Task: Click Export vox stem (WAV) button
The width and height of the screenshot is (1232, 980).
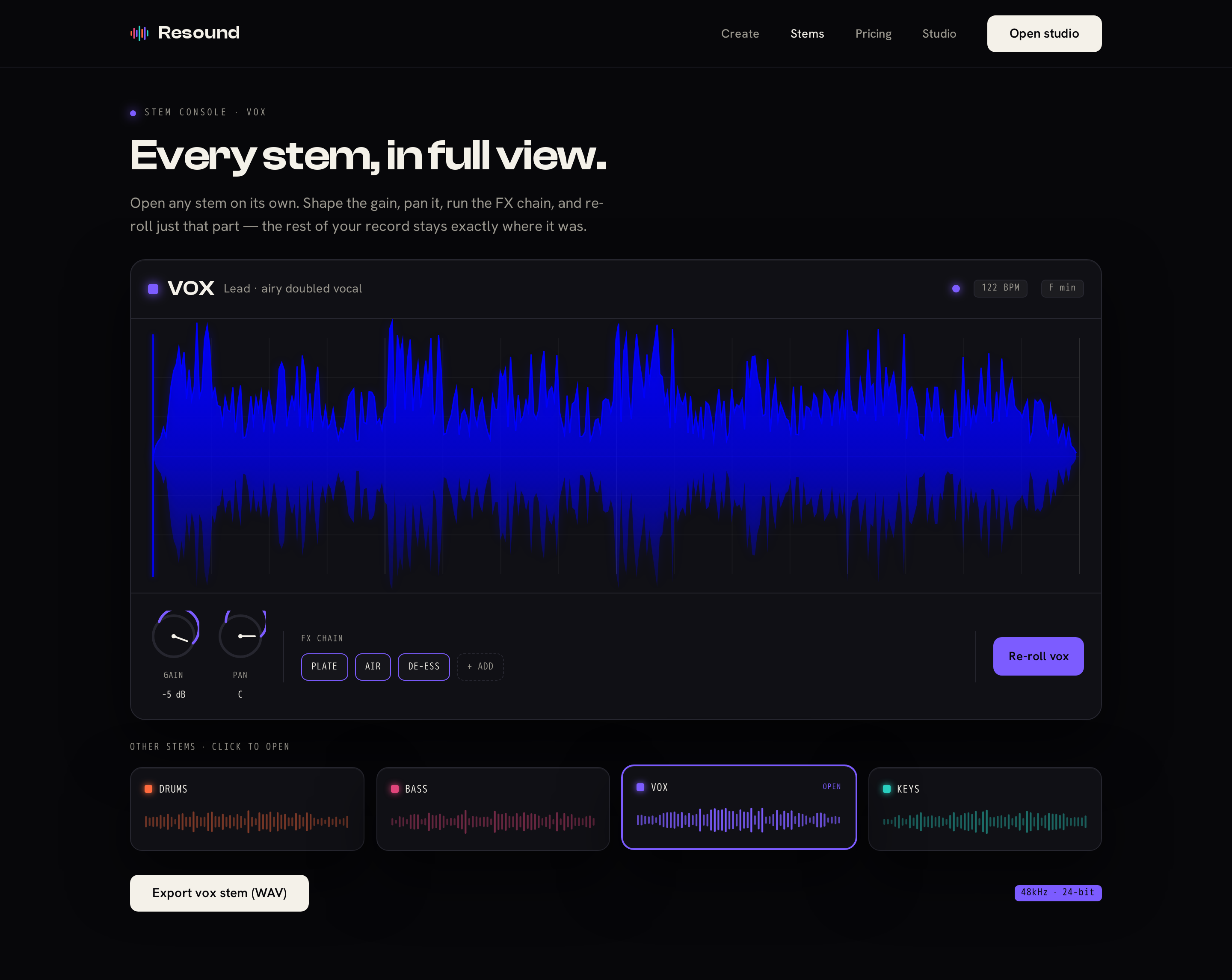Action: pos(219,893)
